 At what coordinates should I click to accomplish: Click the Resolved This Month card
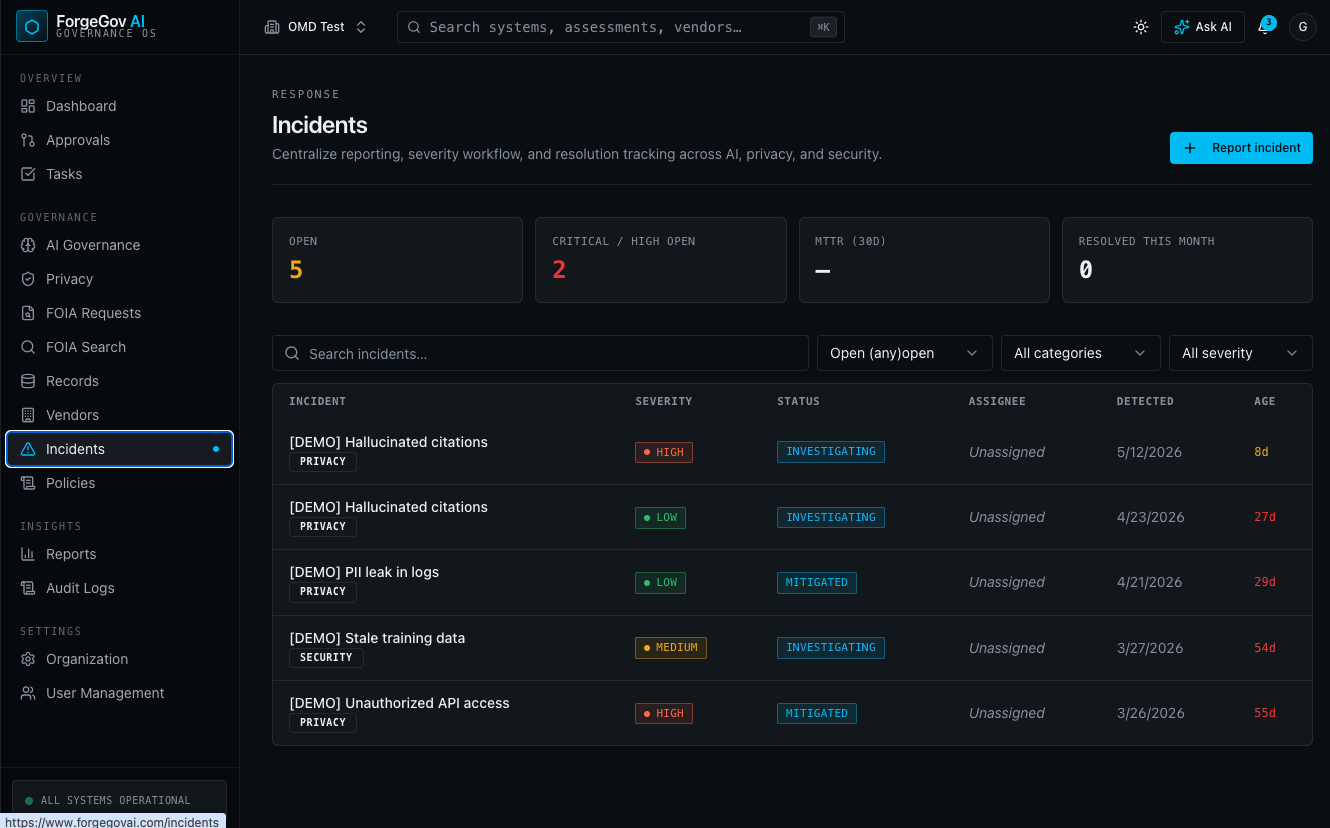[x=1186, y=260]
